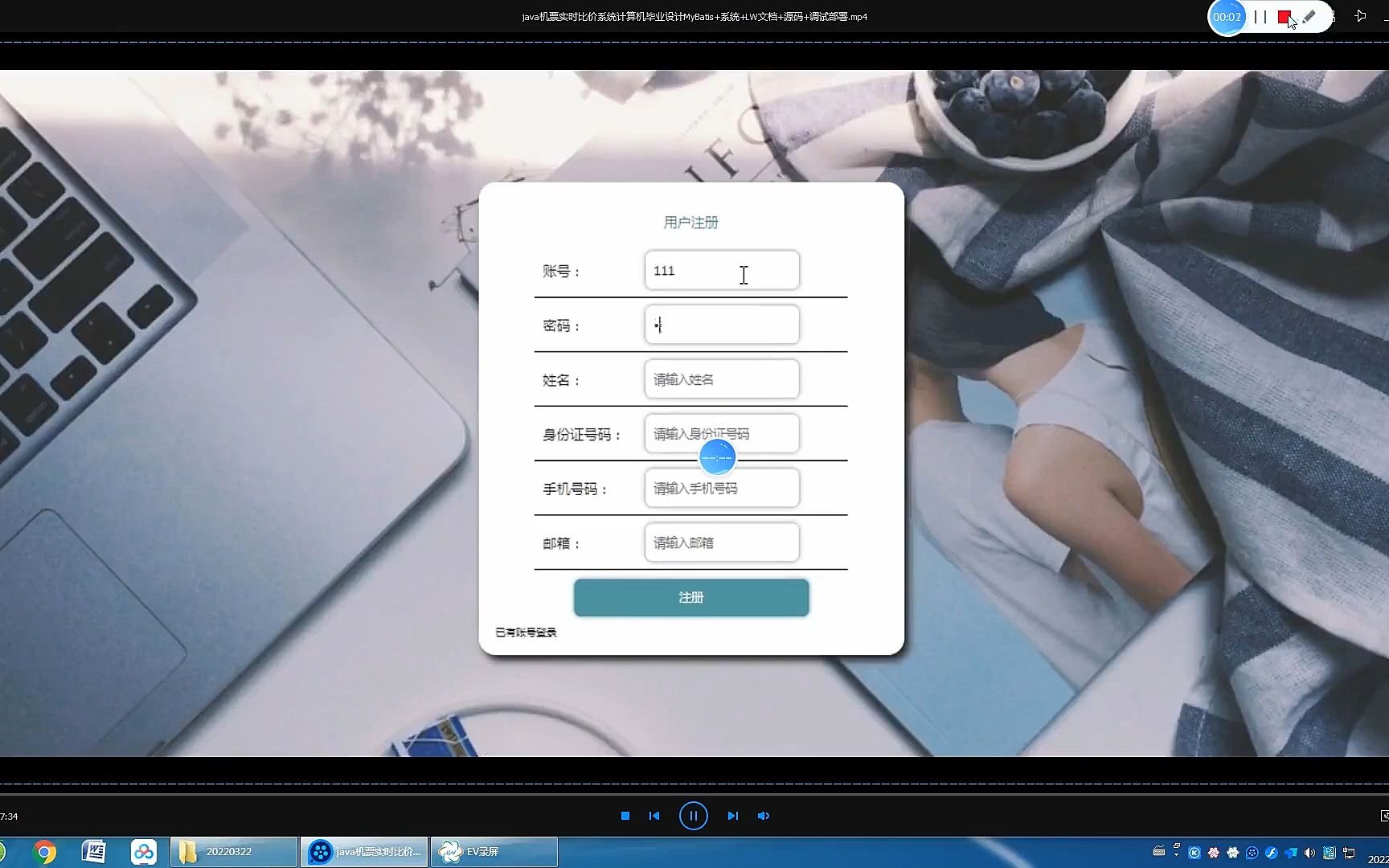Pin the video player window on top
The image size is (1389, 868).
pos(1360,16)
